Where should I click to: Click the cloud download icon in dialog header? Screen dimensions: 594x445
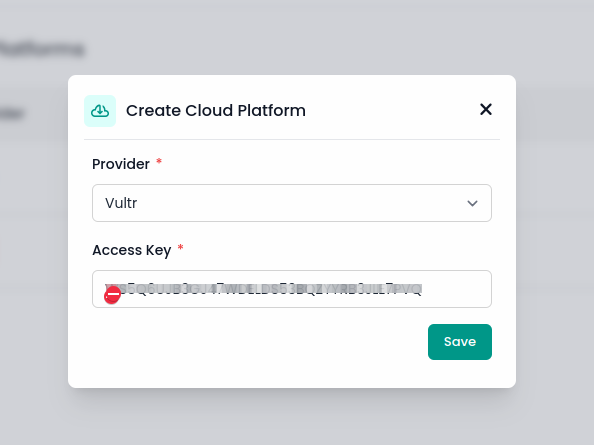tap(100, 111)
